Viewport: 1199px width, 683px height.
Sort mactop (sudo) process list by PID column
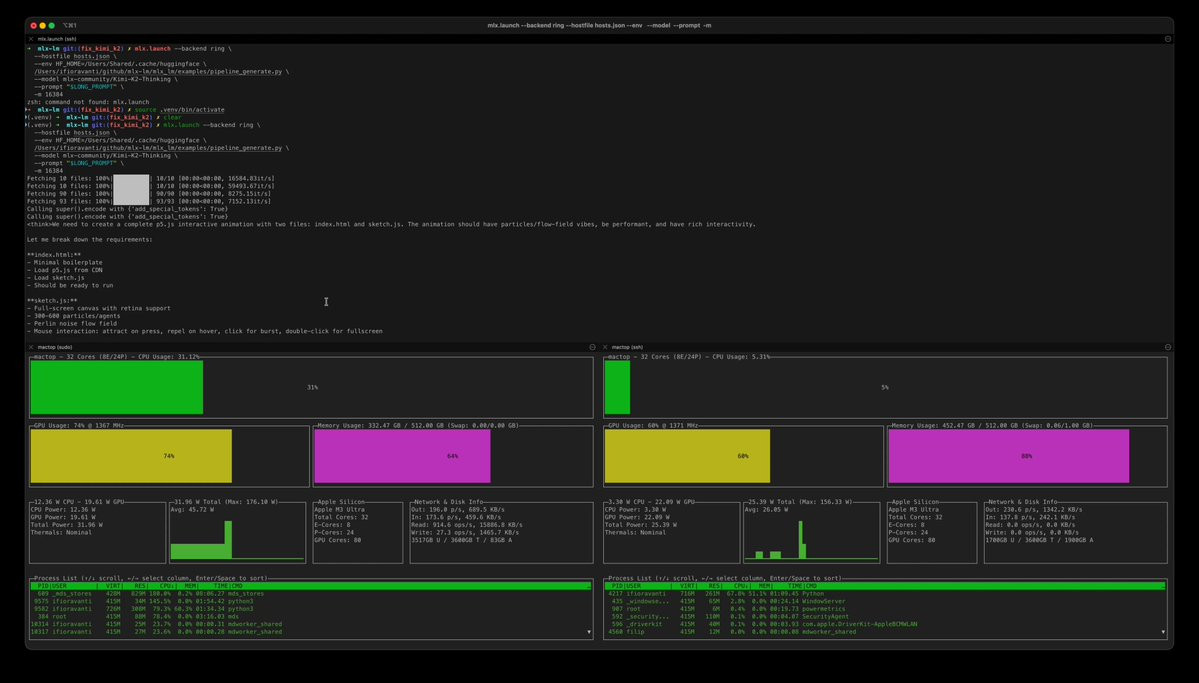tap(43, 586)
